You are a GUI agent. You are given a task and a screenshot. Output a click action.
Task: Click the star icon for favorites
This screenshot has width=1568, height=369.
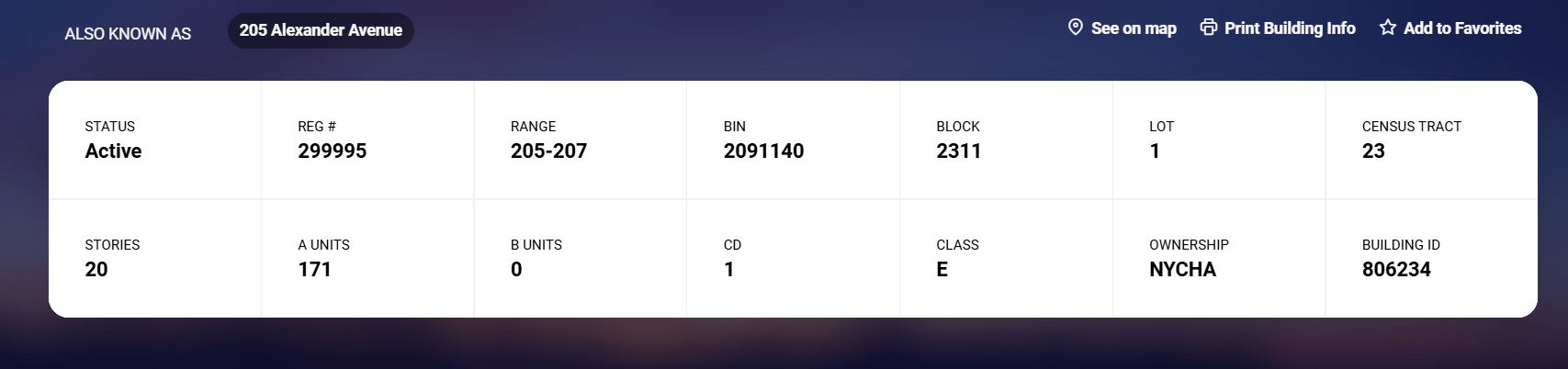pos(1388,28)
